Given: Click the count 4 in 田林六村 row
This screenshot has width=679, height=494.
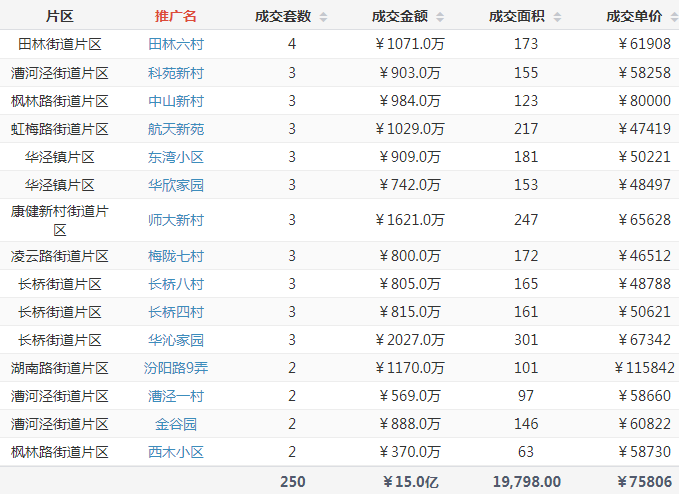Looking at the screenshot, I should coord(292,44).
